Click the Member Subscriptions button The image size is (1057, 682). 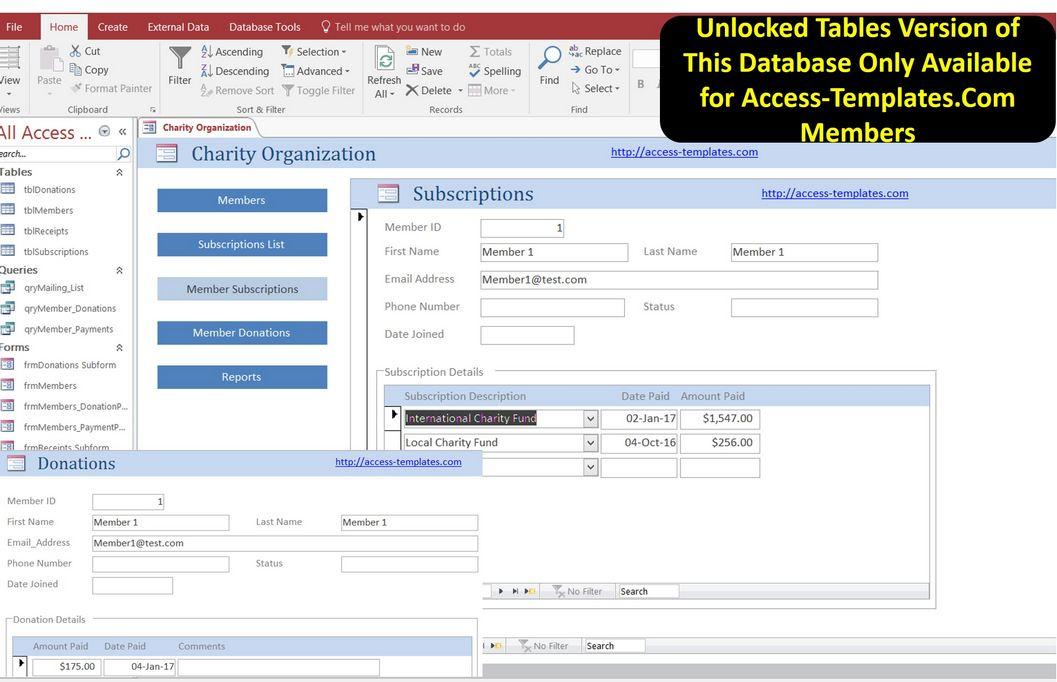click(x=242, y=289)
